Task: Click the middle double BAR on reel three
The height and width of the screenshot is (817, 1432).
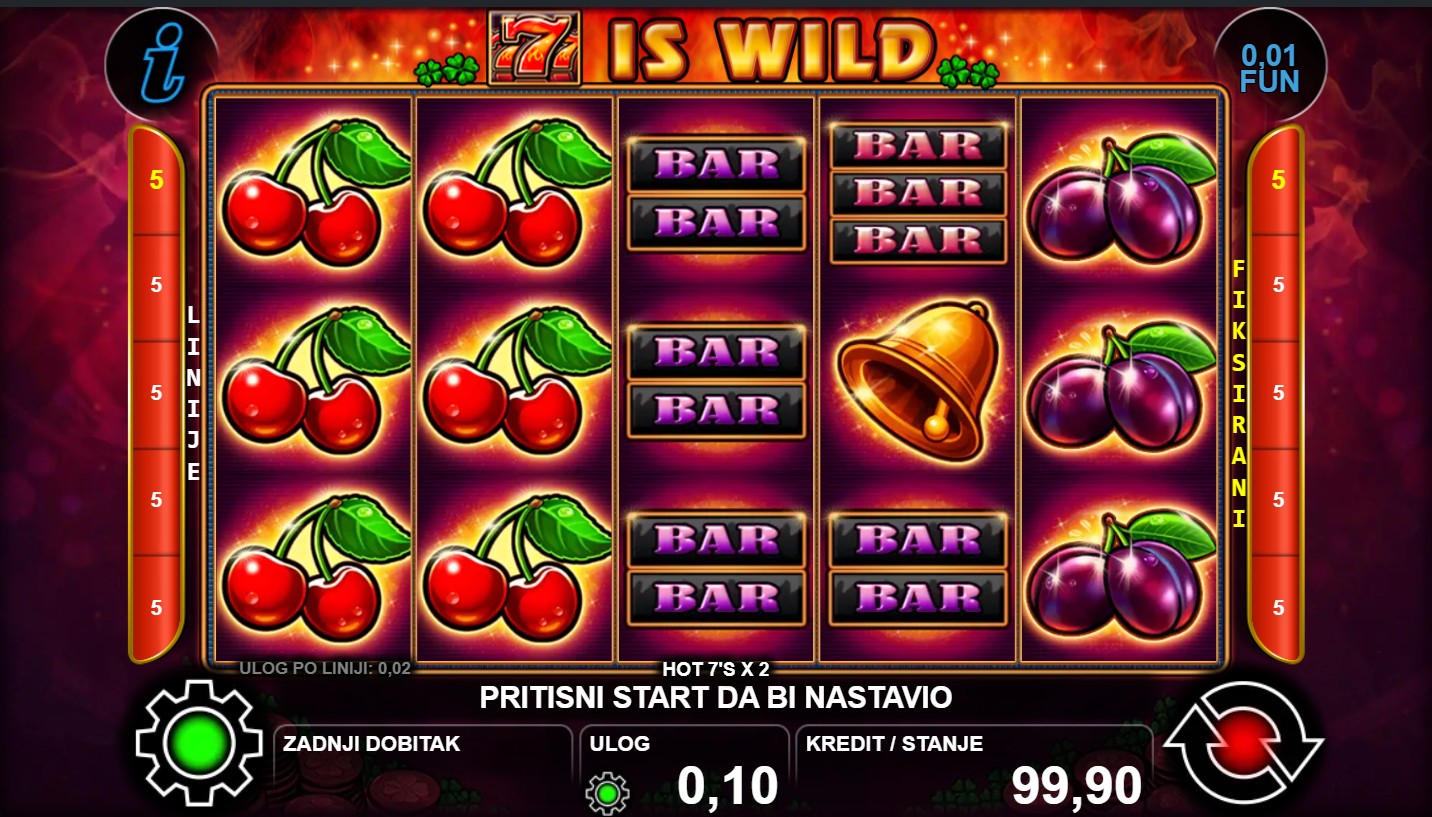Action: click(716, 381)
